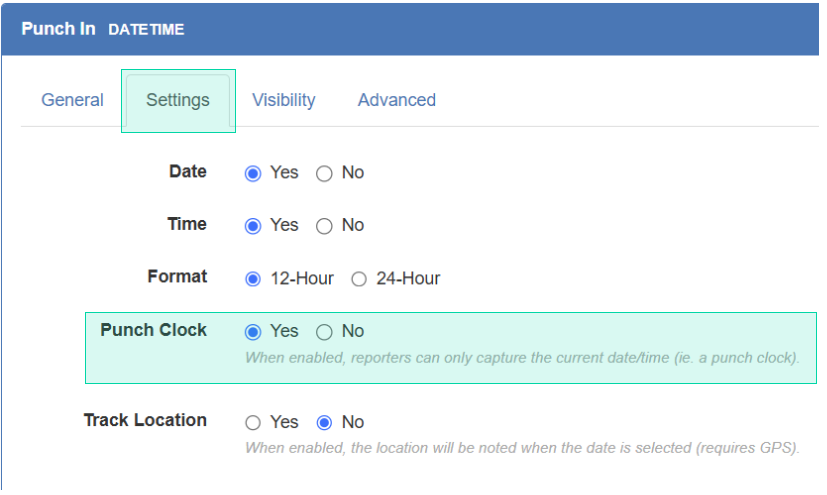Viewport: 827px width, 495px height.
Task: Turn on Track Location with Yes
Action: coord(253,423)
